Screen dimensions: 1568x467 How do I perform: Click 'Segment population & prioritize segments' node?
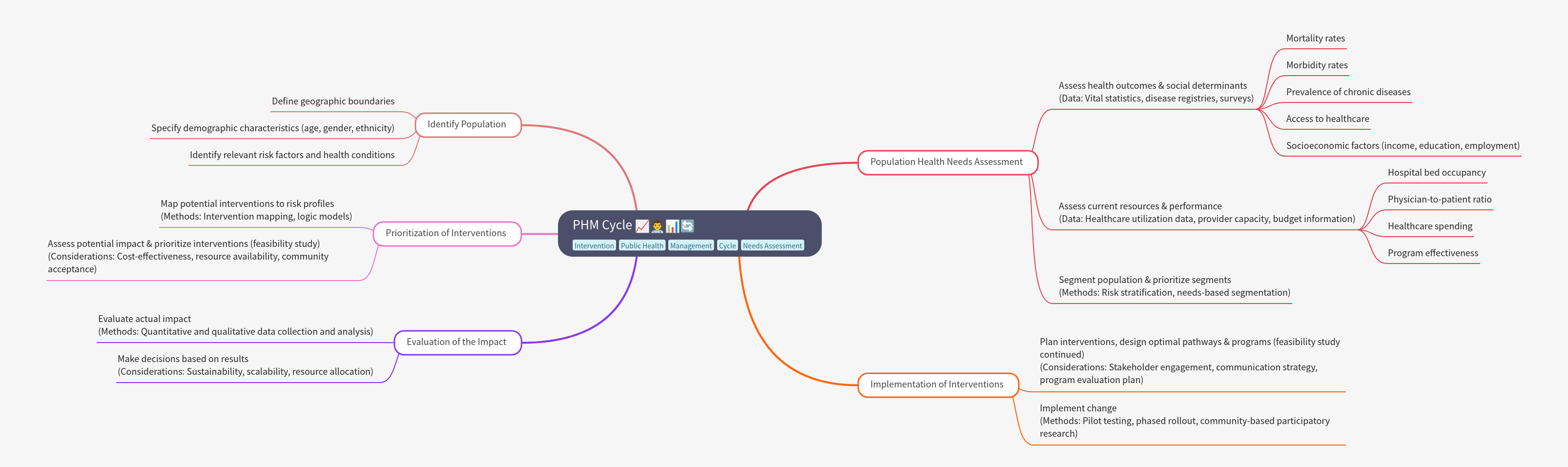1174,286
